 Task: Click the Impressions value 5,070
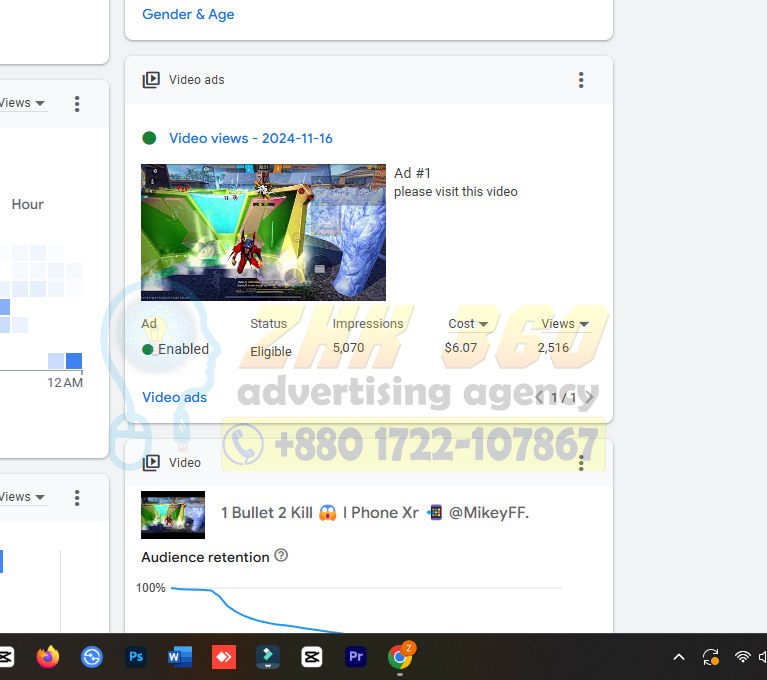pyautogui.click(x=348, y=348)
